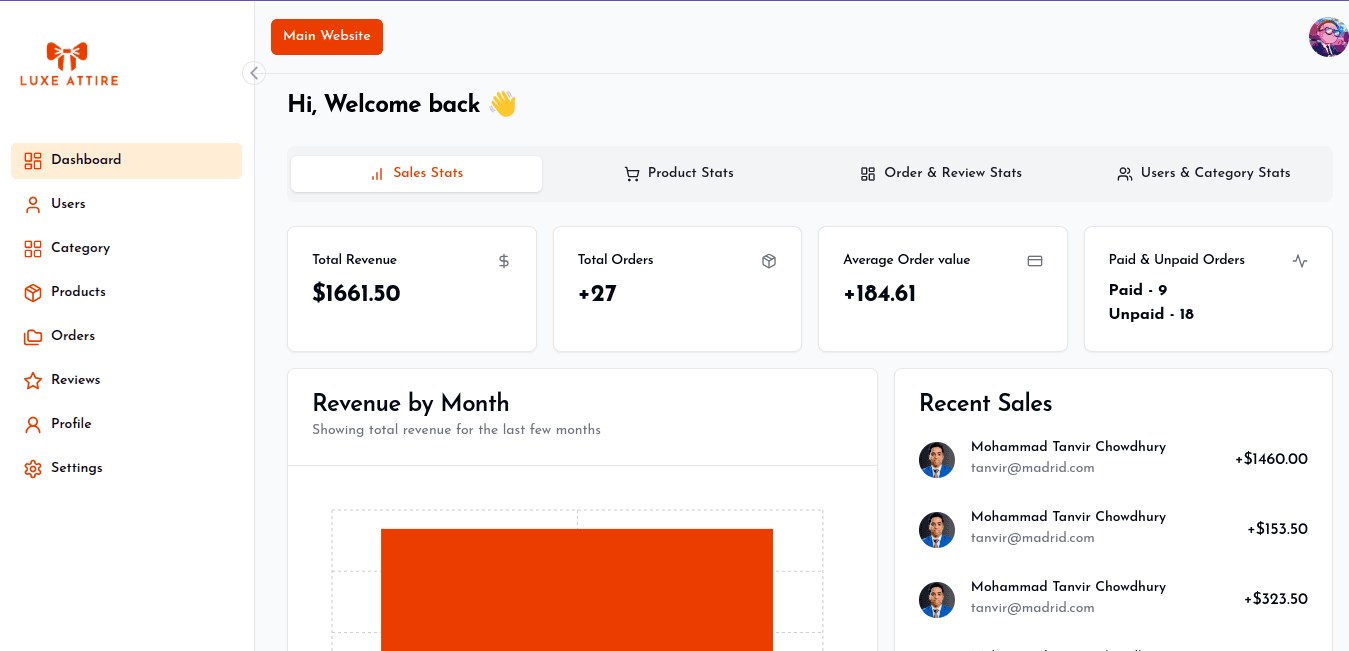Switch to the Product Stats tab
The width and height of the screenshot is (1349, 651).
point(679,174)
